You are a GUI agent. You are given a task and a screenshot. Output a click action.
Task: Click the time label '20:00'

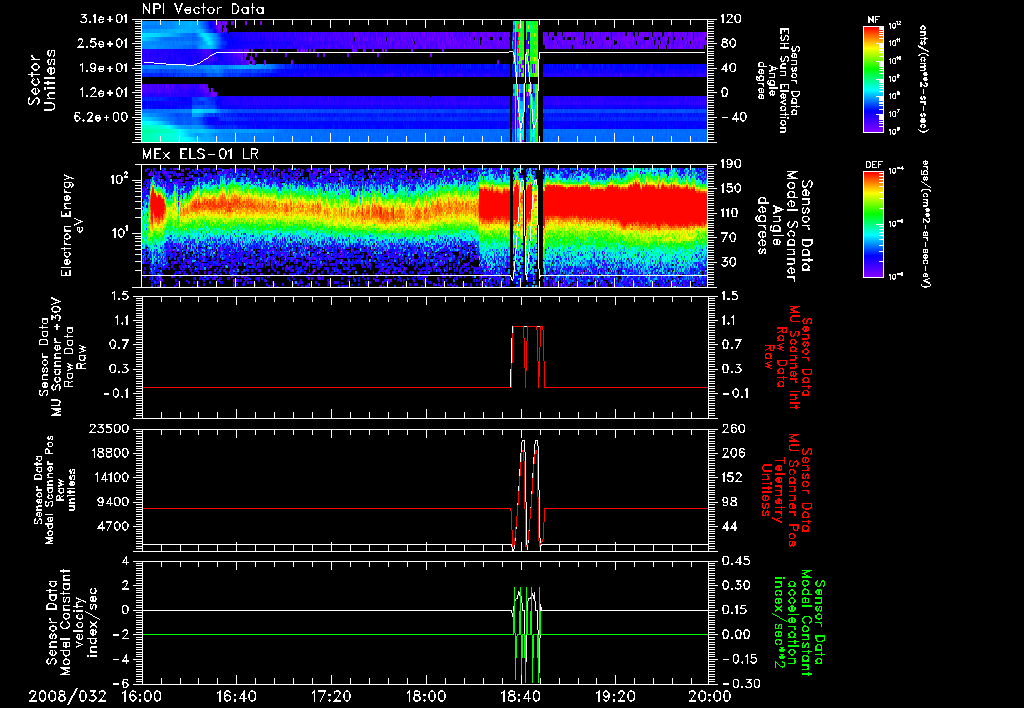tap(710, 696)
